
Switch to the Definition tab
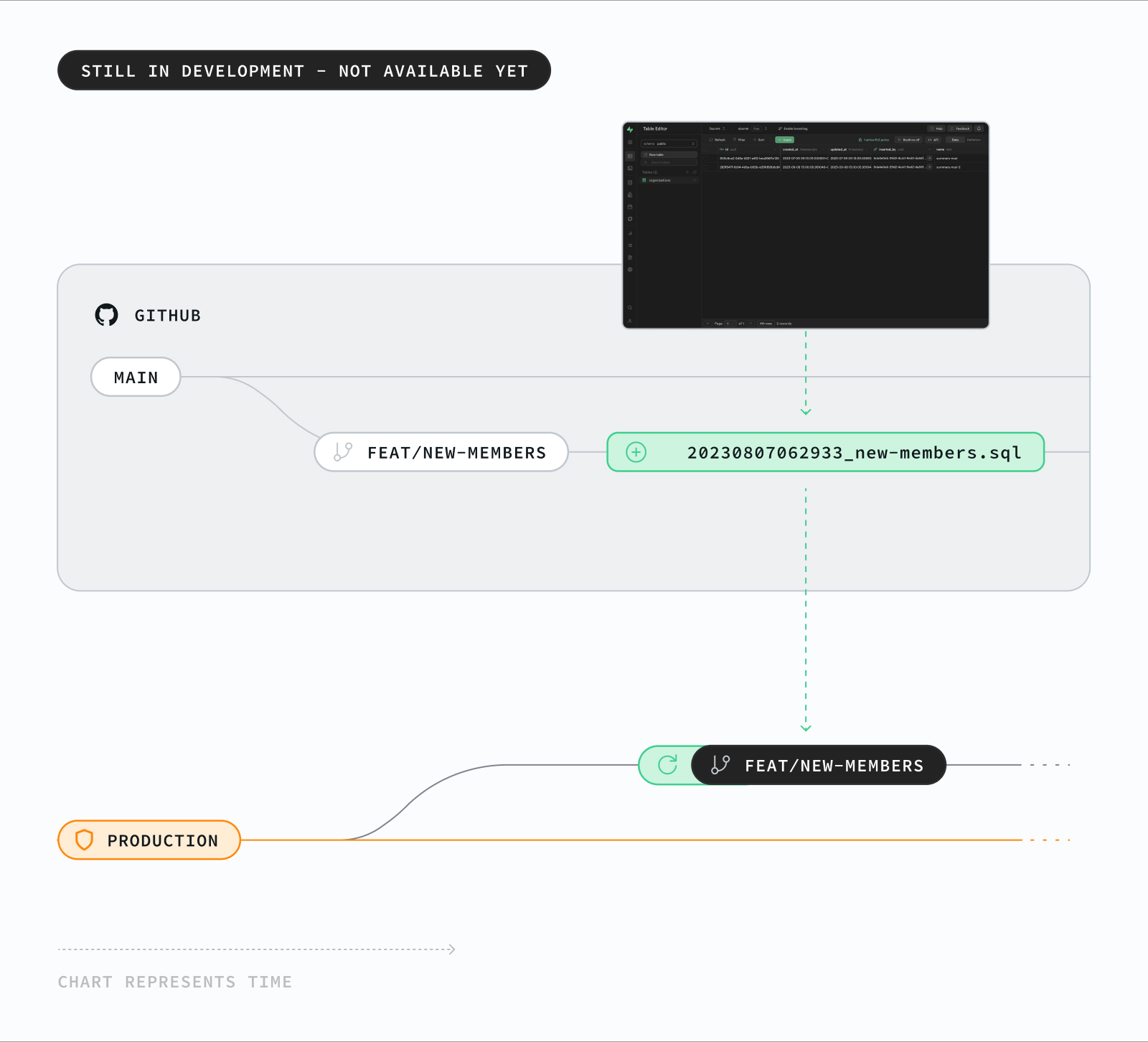(974, 140)
